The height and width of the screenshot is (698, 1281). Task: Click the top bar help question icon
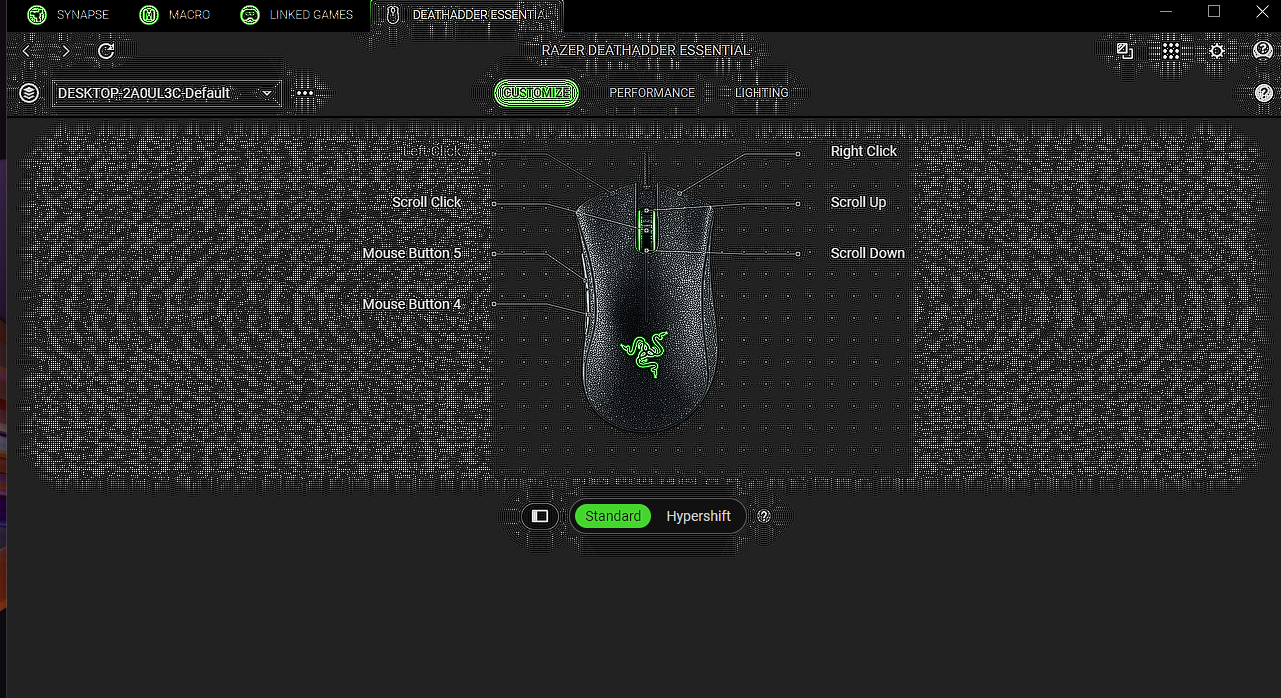(1262, 51)
